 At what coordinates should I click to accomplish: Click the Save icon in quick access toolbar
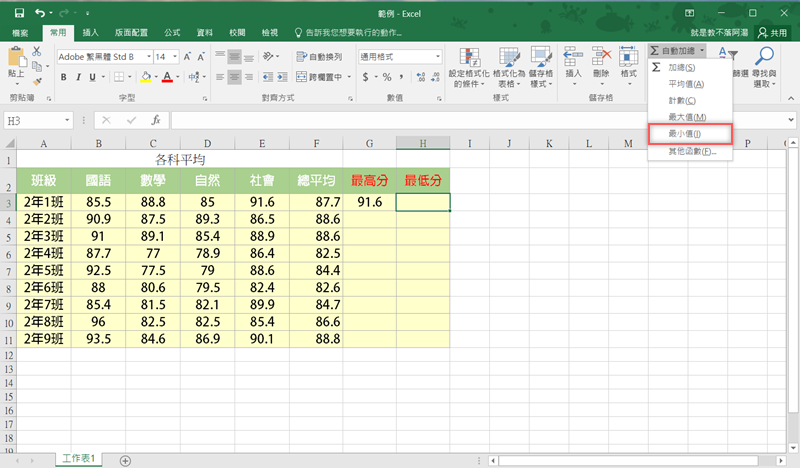[x=19, y=13]
